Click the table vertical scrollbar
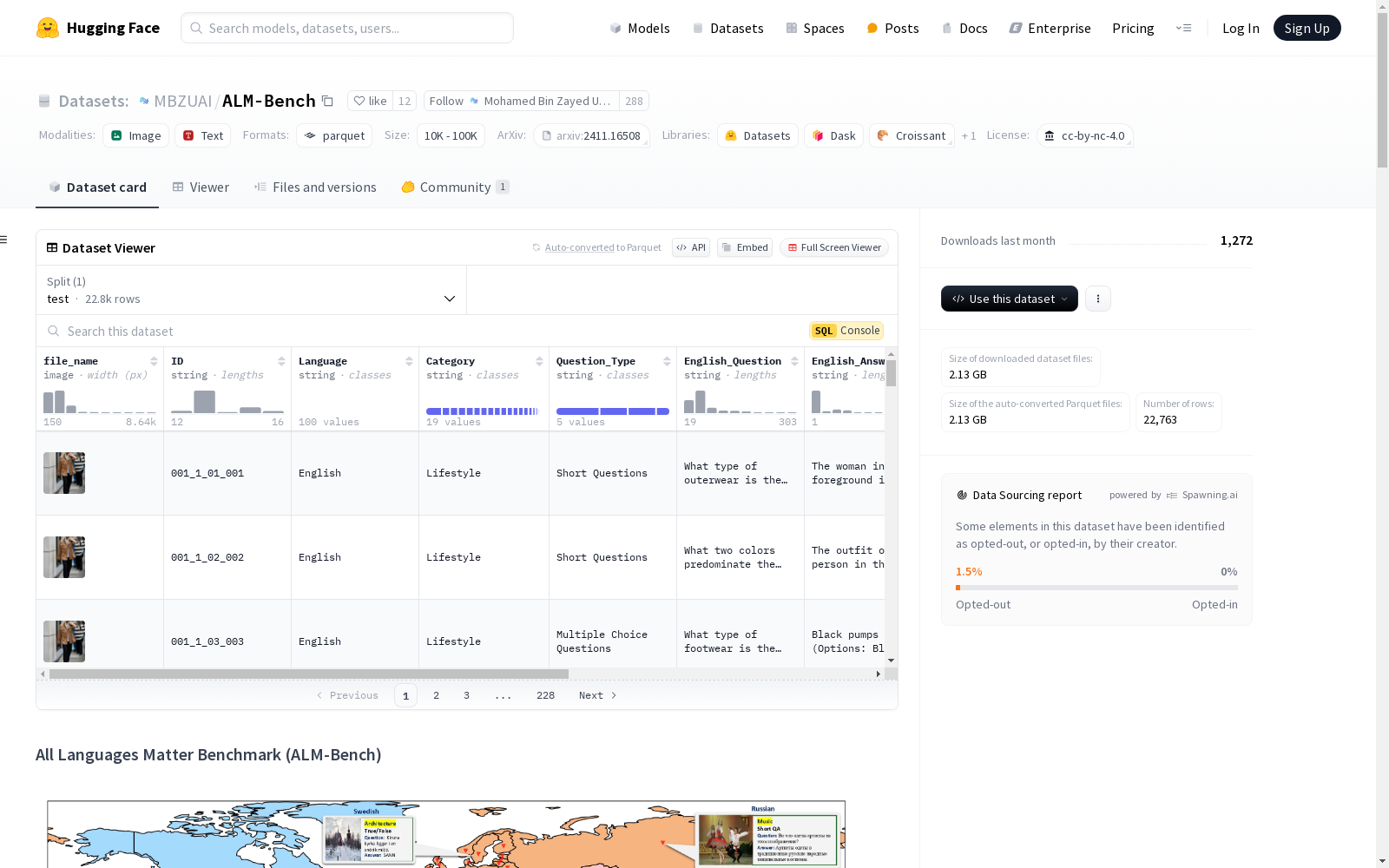 tap(891, 373)
